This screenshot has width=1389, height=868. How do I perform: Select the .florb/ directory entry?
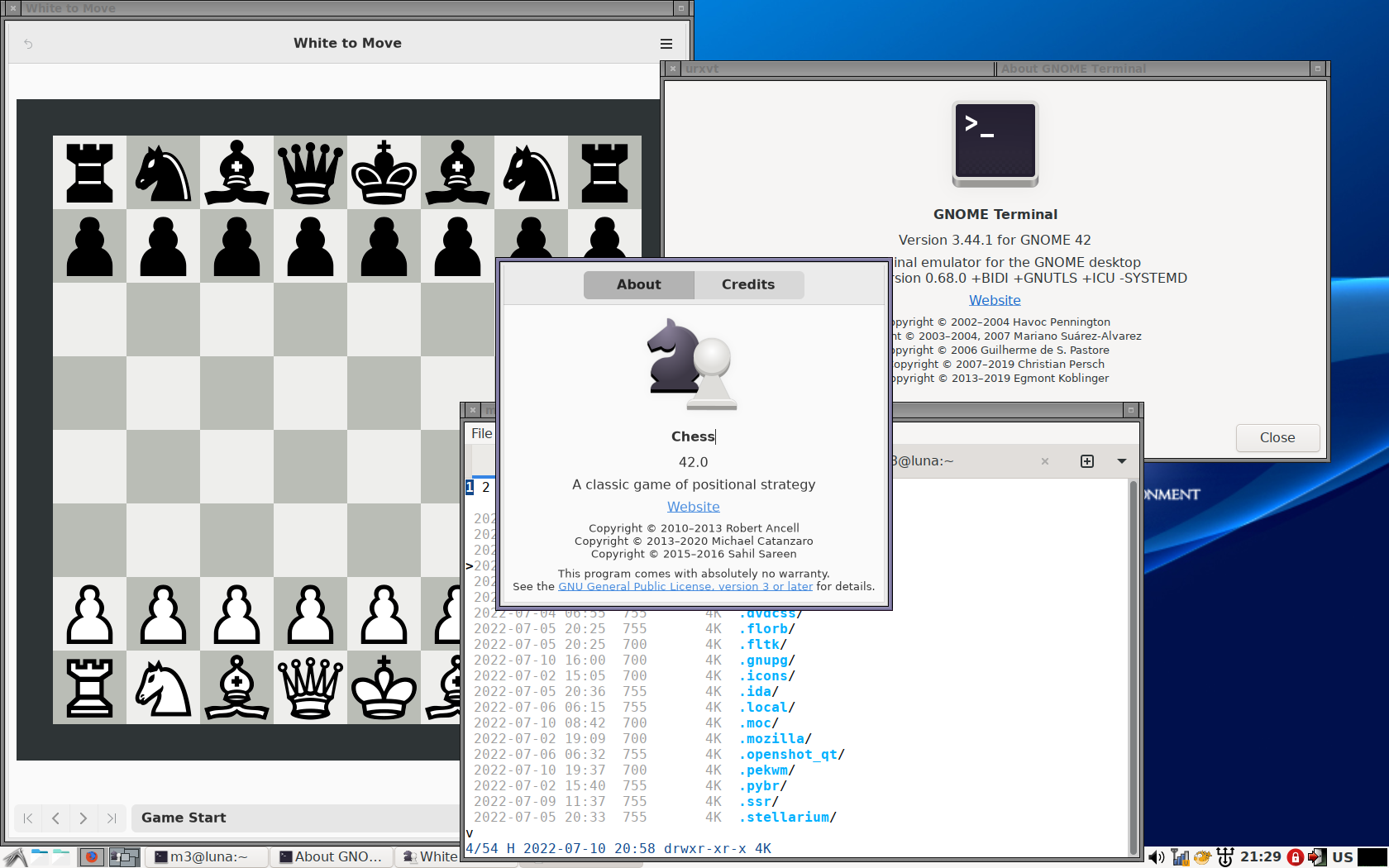[767, 629]
